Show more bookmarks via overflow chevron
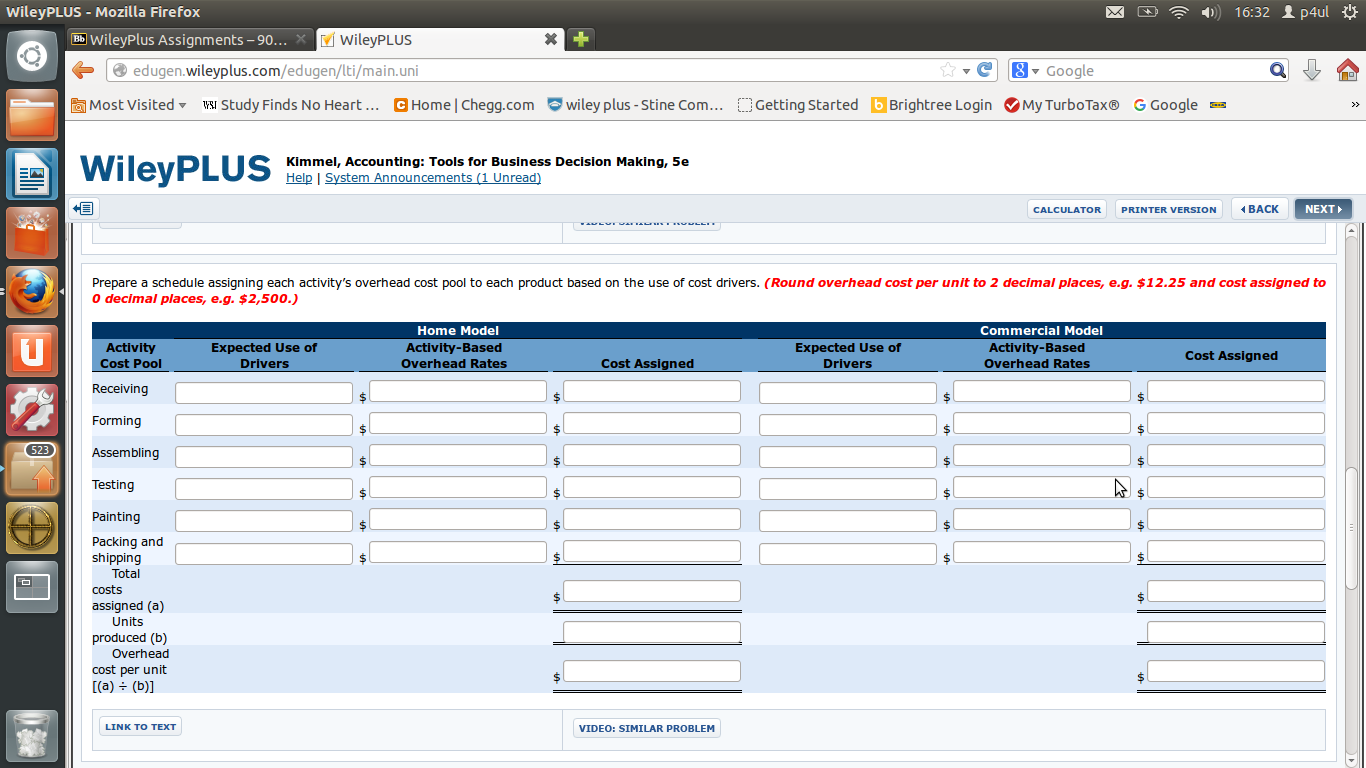1366x768 pixels. tap(1355, 105)
